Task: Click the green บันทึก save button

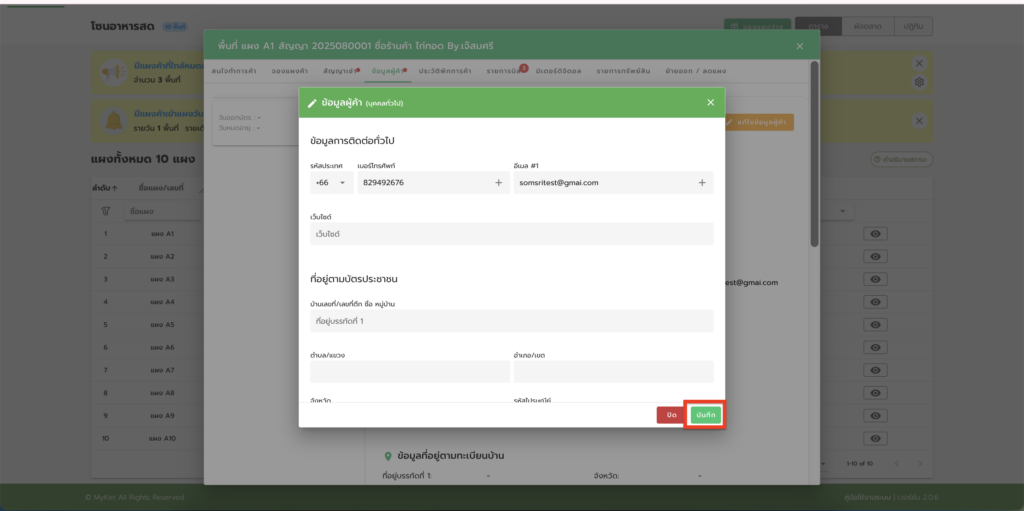Action: coord(706,416)
